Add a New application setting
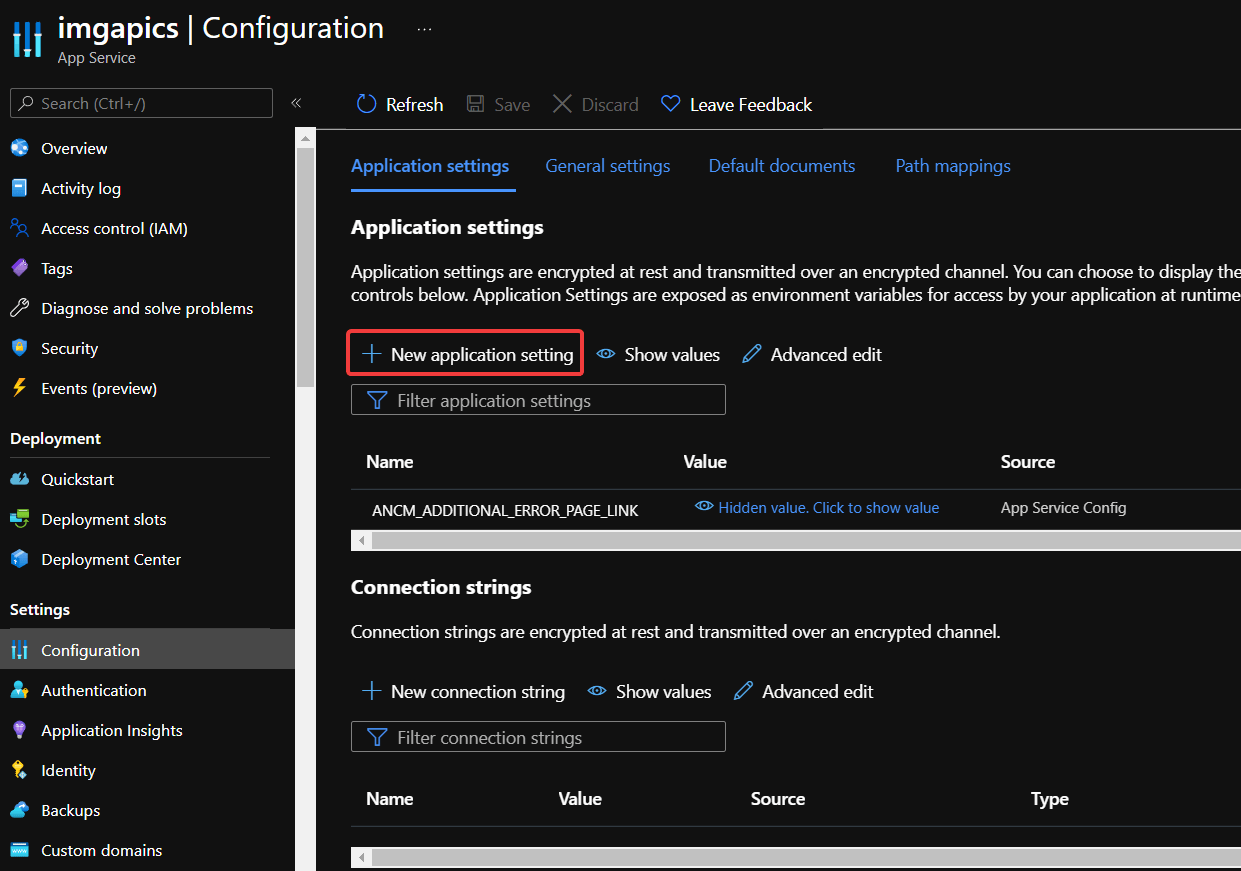 [466, 355]
